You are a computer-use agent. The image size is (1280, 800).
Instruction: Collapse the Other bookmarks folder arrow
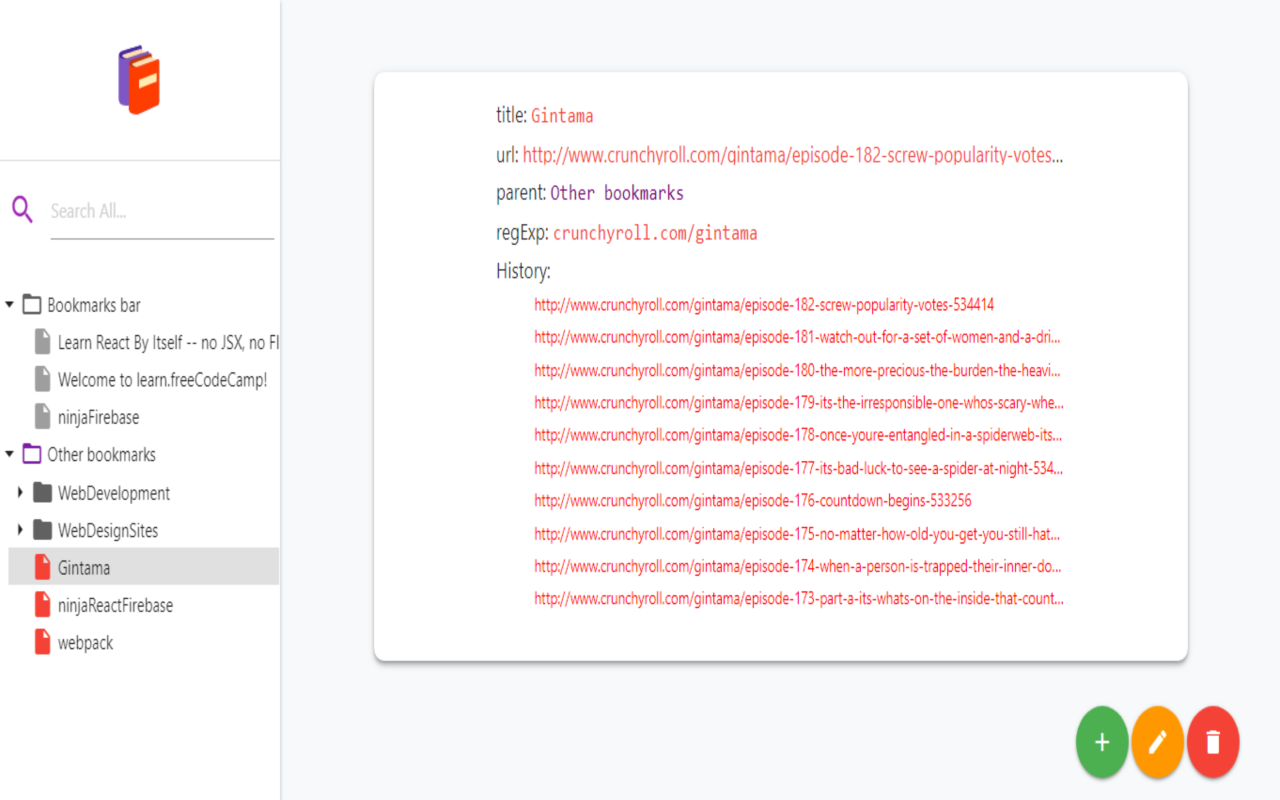(10, 454)
